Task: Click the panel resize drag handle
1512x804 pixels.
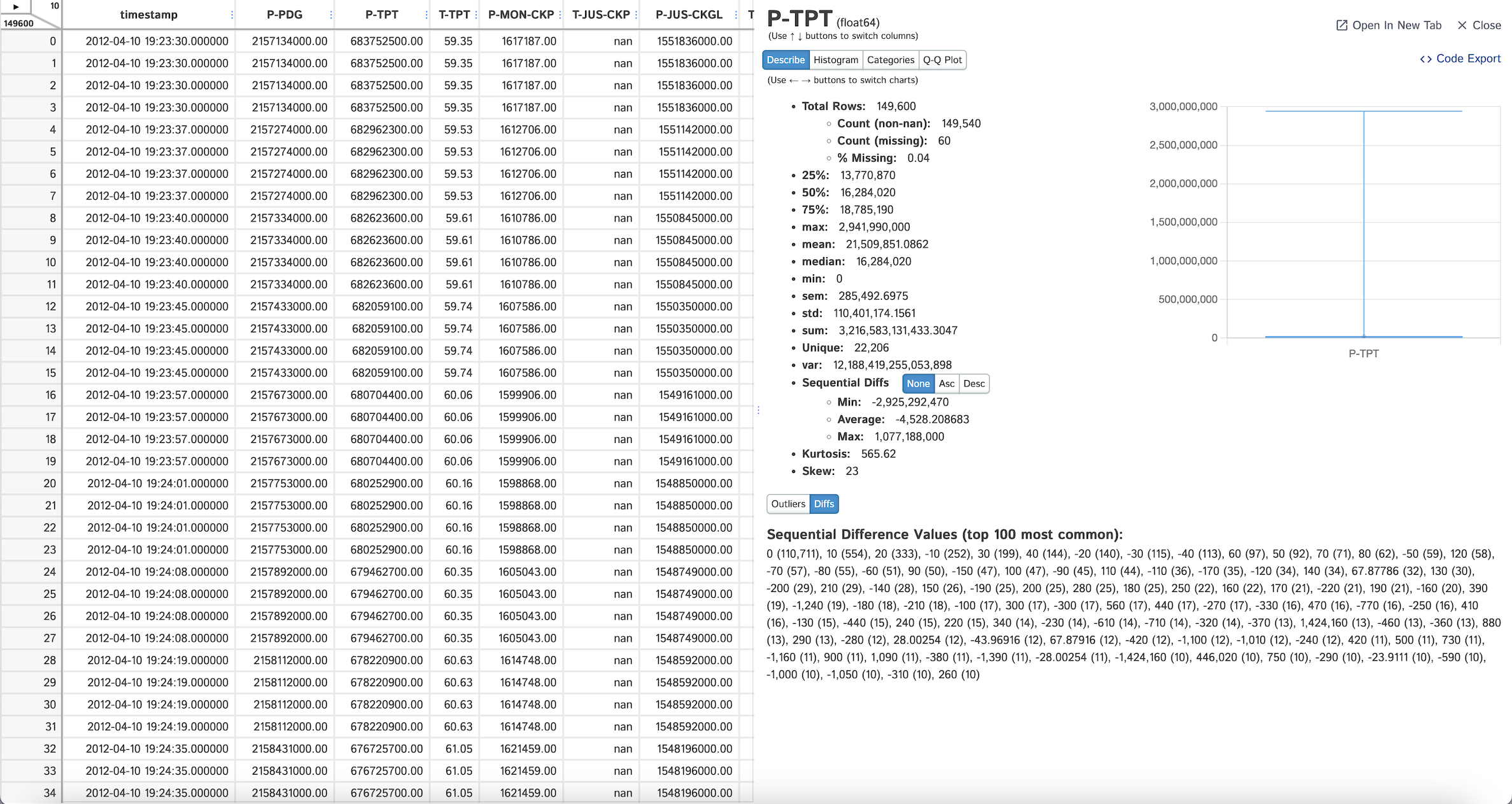Action: [758, 410]
